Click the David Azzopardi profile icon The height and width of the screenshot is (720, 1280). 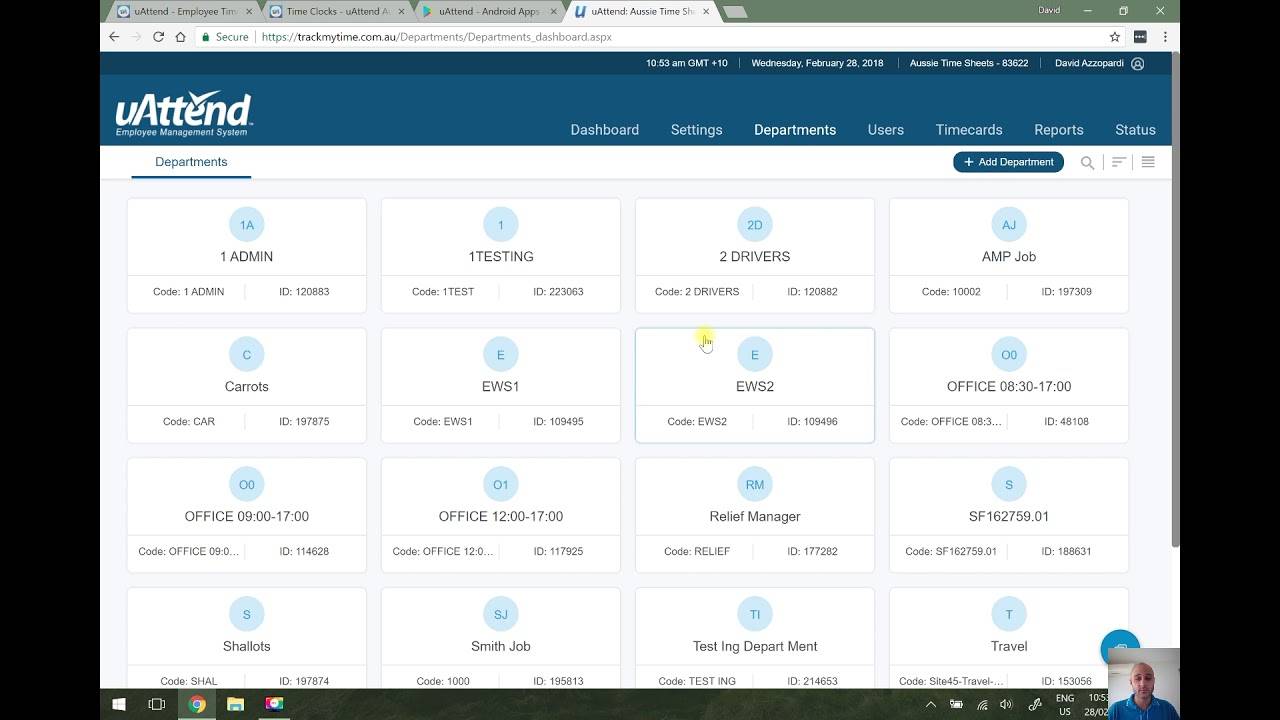click(x=1137, y=63)
